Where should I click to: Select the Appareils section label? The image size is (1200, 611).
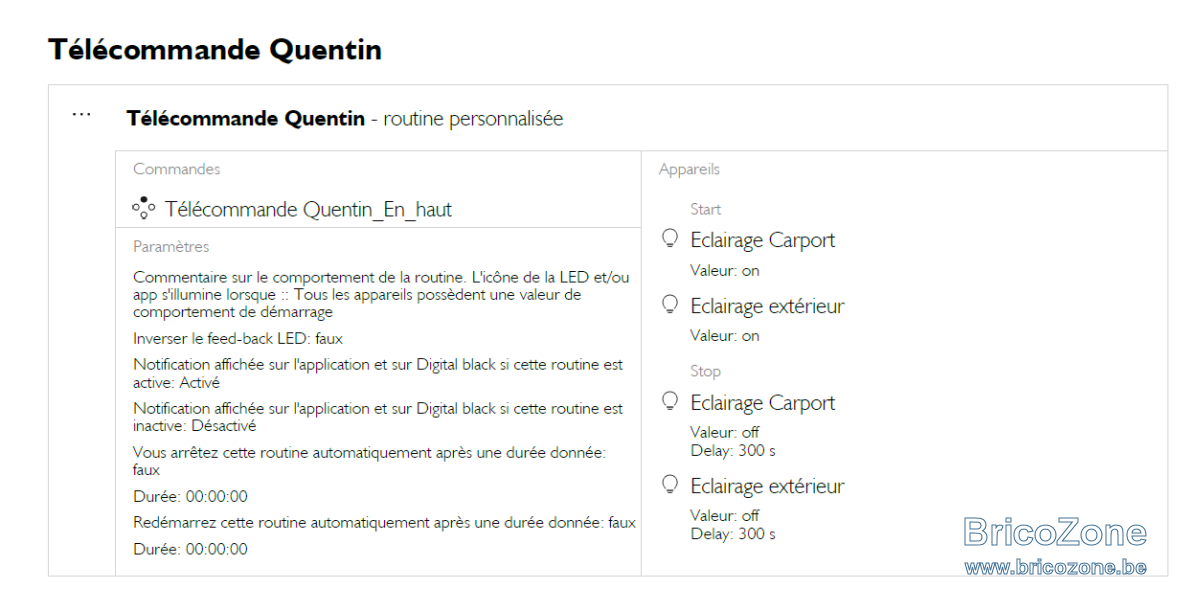coord(689,170)
